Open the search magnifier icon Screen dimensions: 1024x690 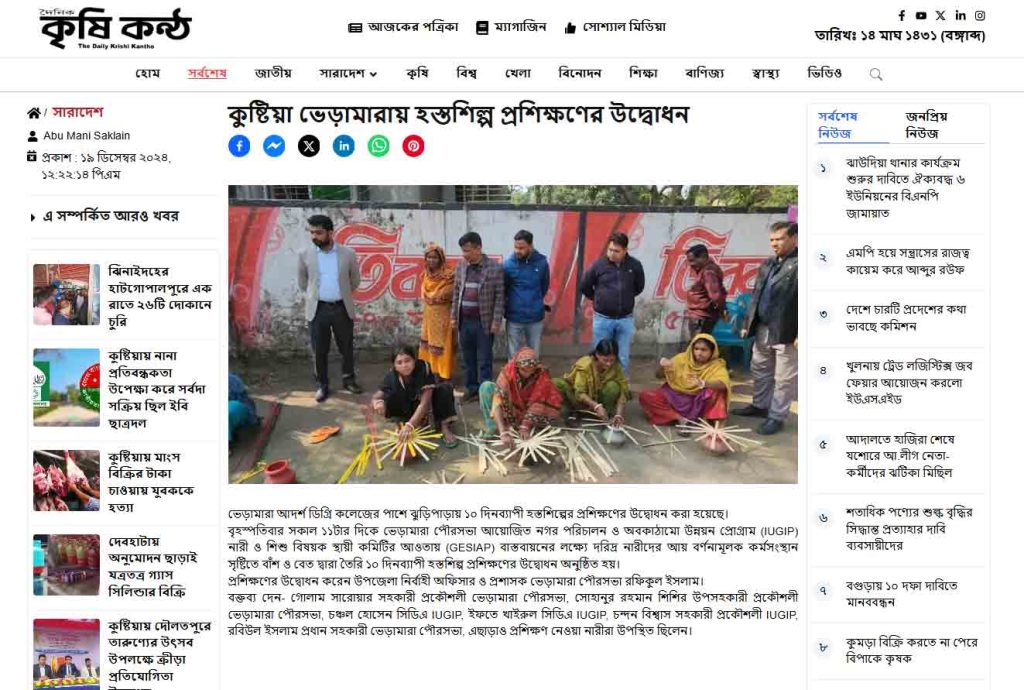pyautogui.click(x=876, y=74)
